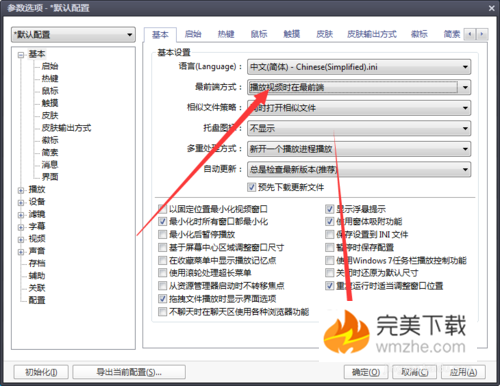Select 关联 in the settings tree
500x386 pixels.
click(x=37, y=288)
